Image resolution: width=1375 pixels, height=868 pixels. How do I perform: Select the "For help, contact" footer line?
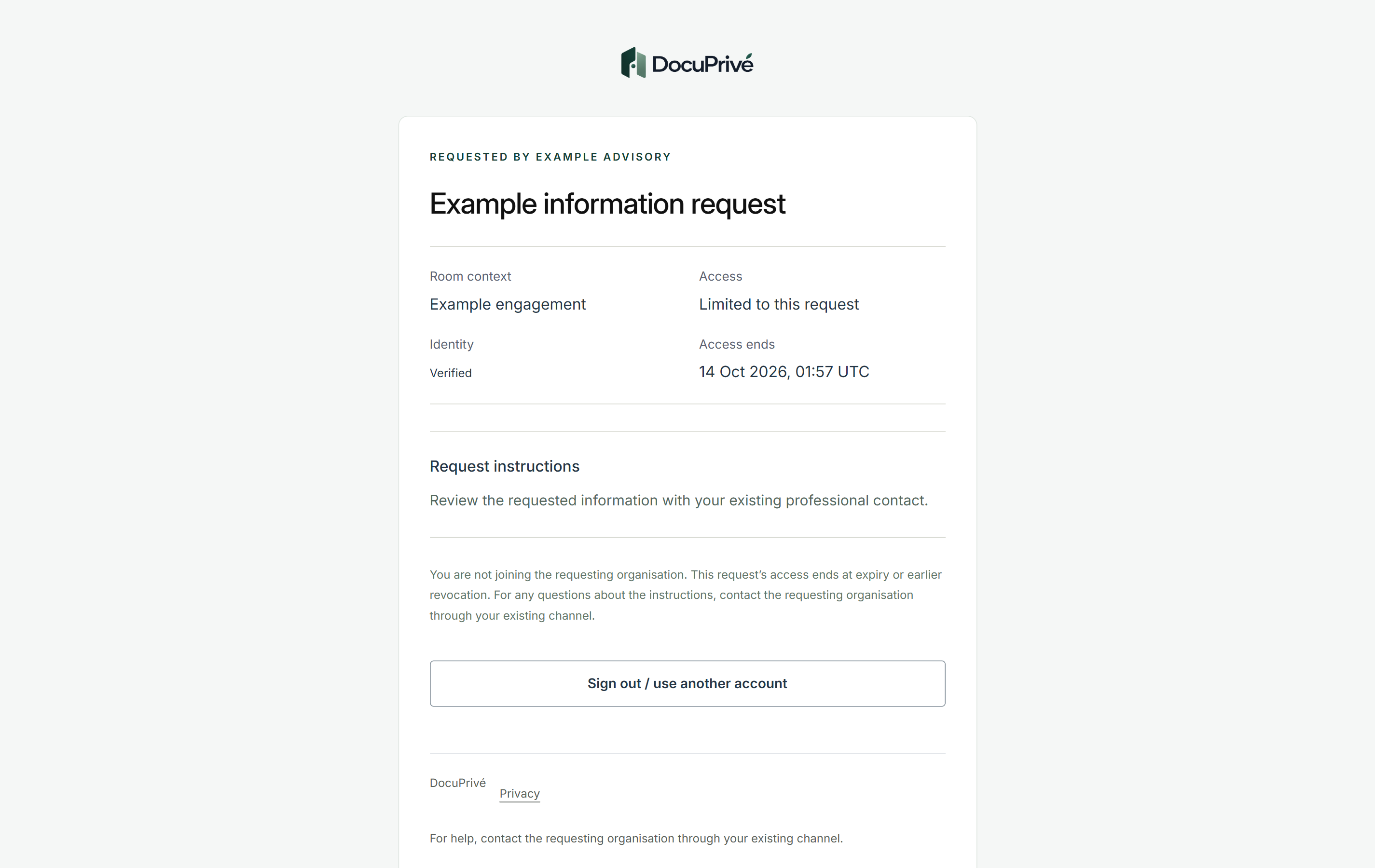coord(636,838)
